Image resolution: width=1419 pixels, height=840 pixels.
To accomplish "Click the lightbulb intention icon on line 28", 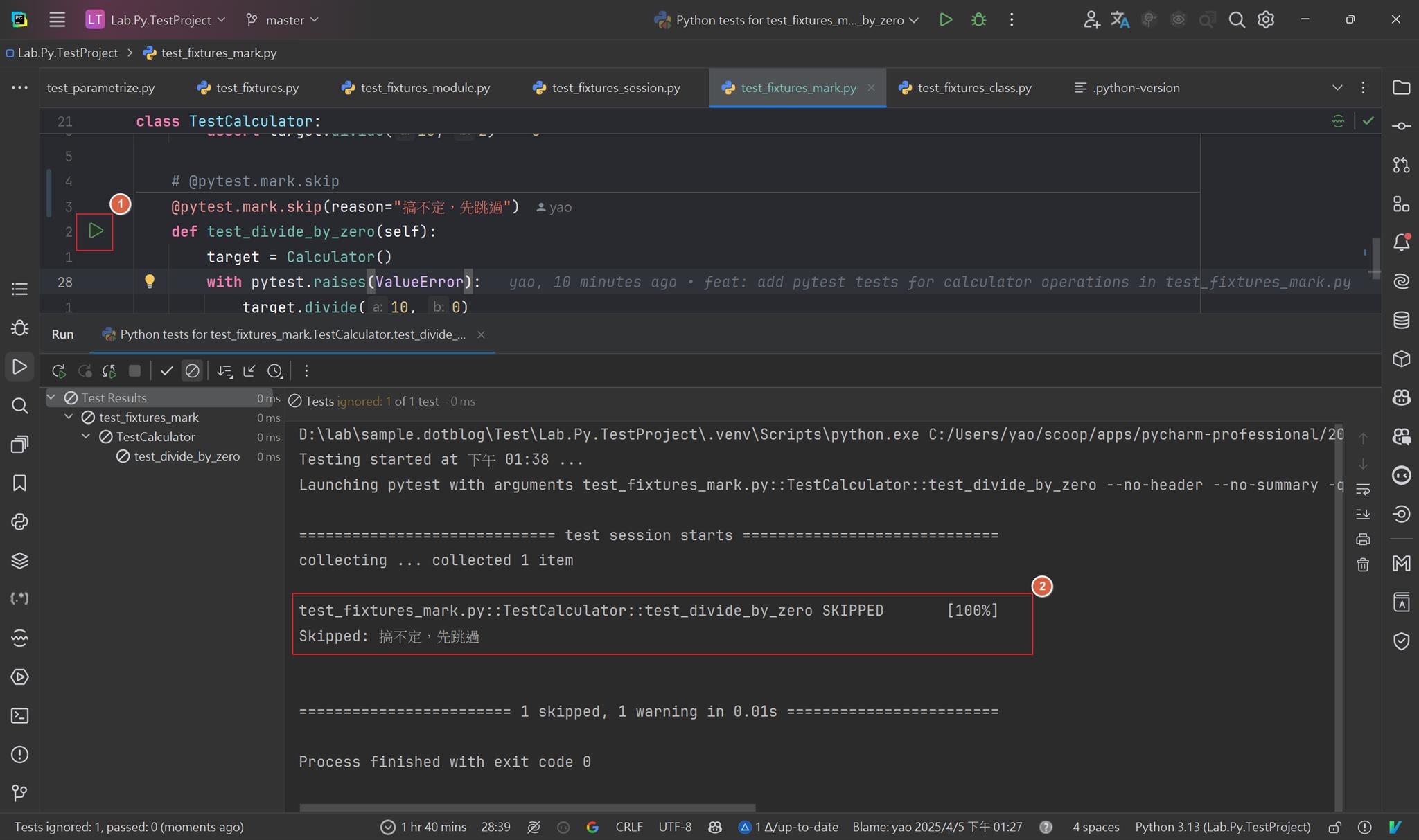I will click(x=150, y=281).
